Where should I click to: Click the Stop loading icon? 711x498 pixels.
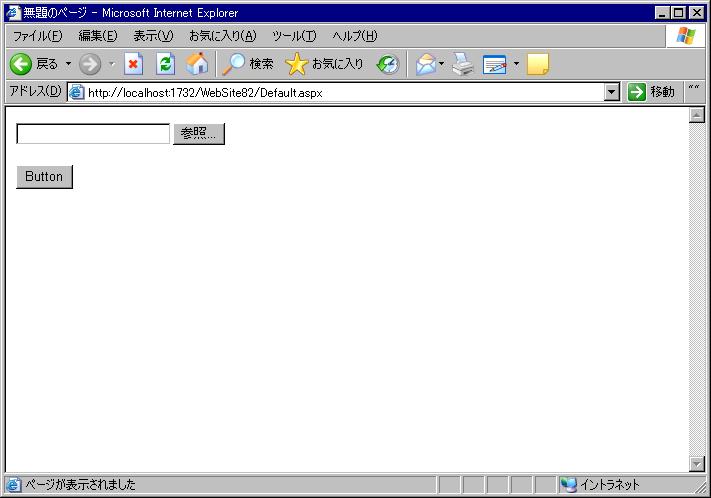pos(133,64)
